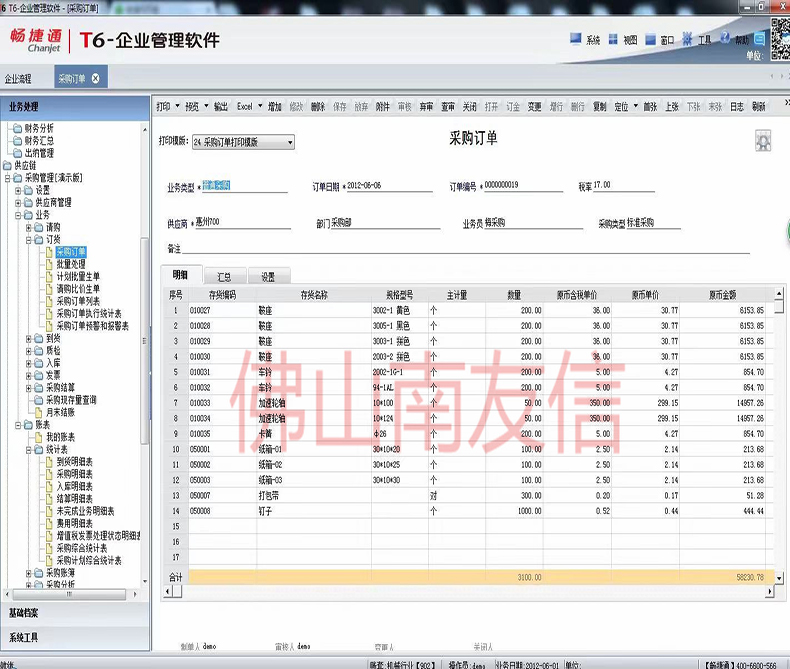Screen dimensions: 790x669
Task: Close the 采购订单 tab with its X icon
Action: 95,79
